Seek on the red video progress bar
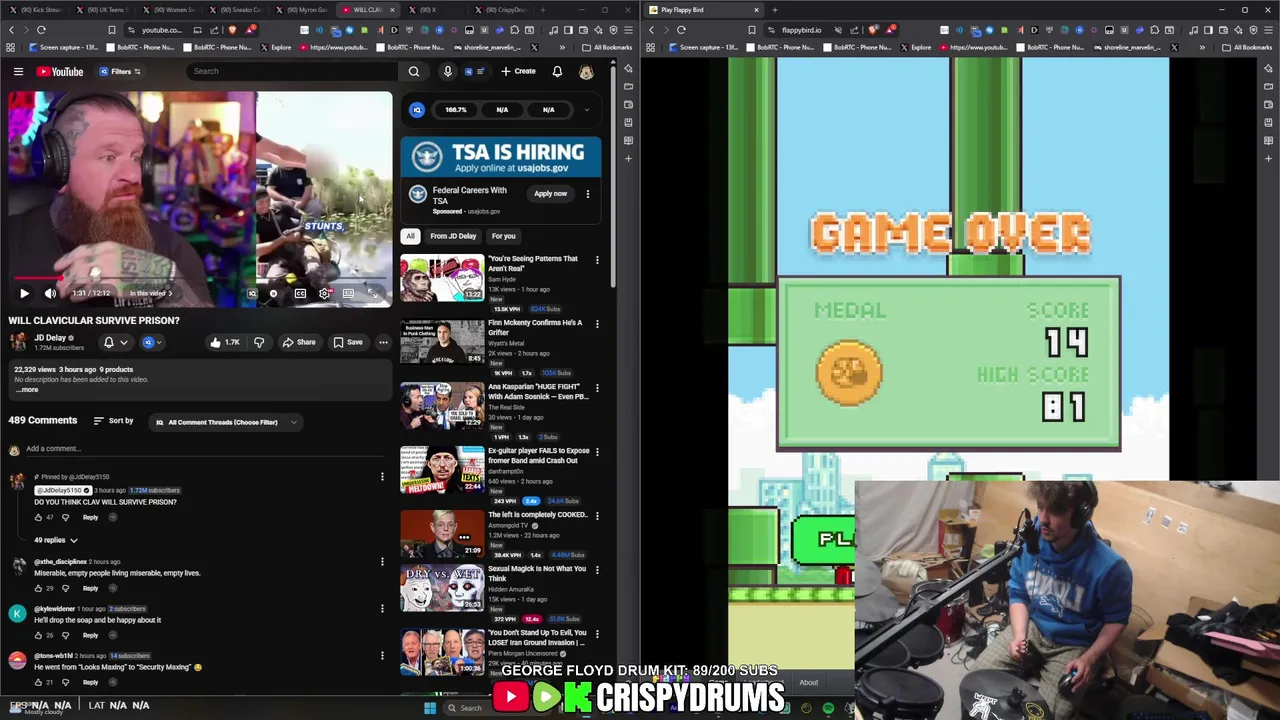The width and height of the screenshot is (1280, 720). pyautogui.click(x=200, y=279)
